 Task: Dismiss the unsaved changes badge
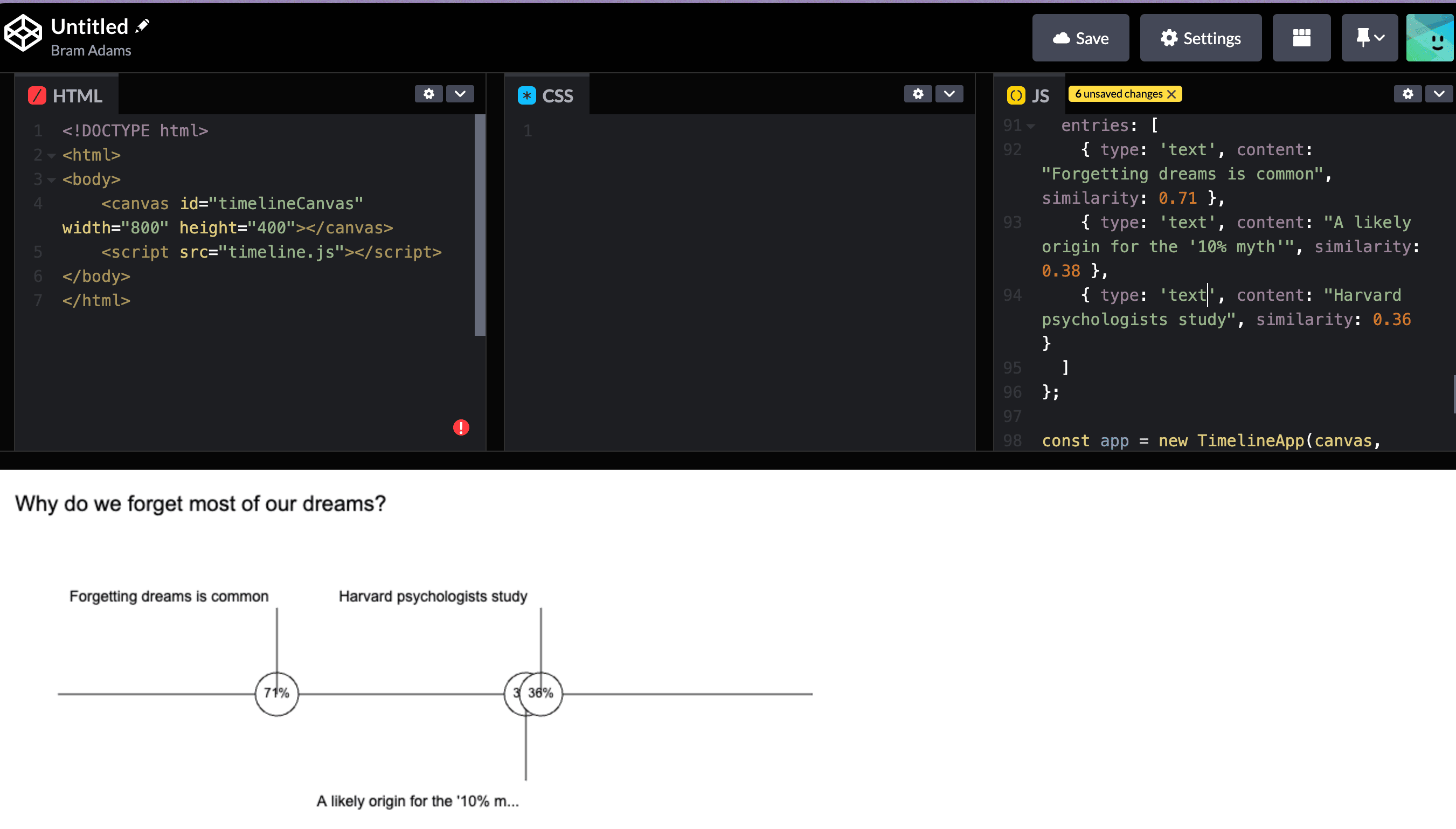point(1171,94)
